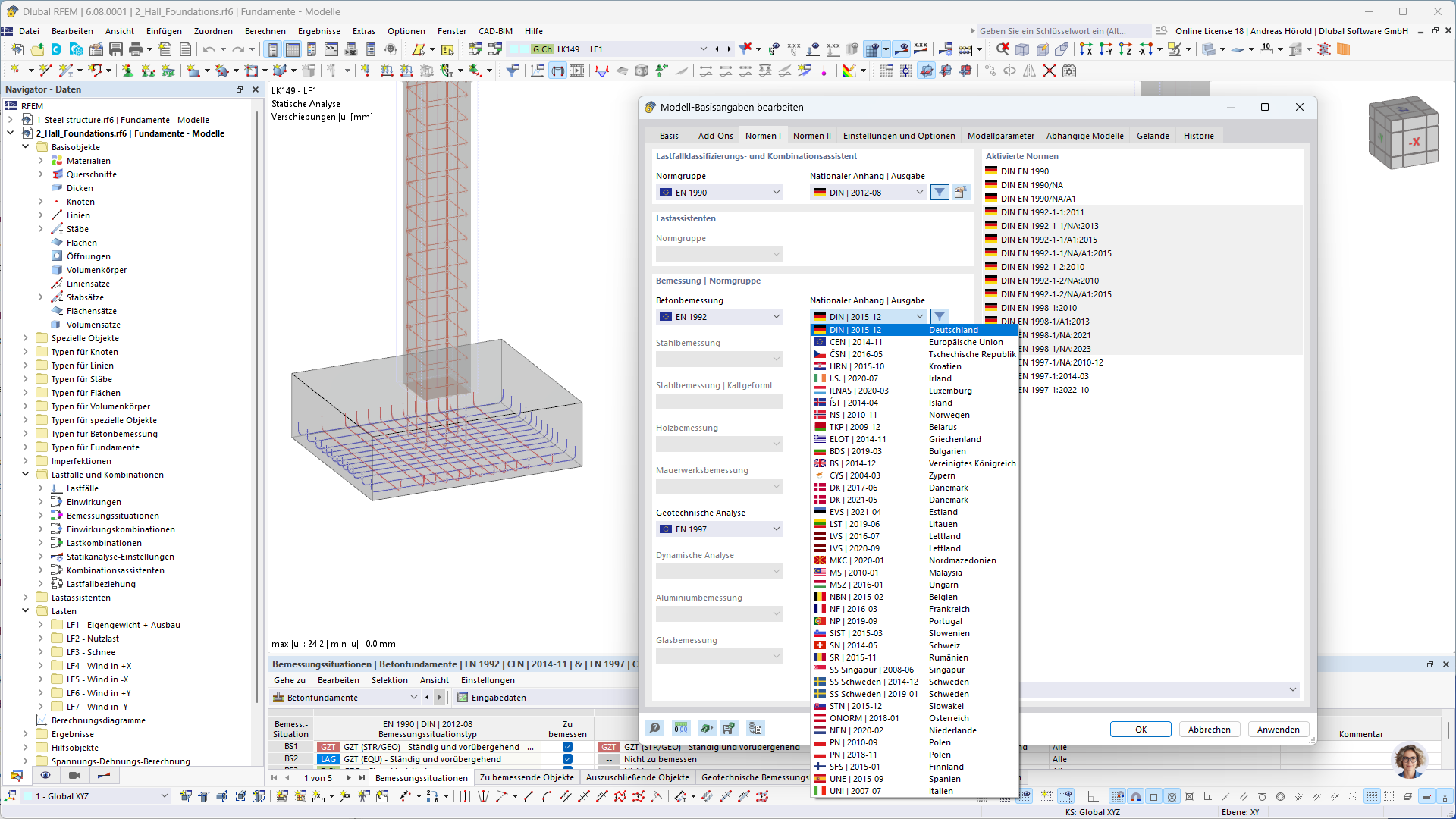
Task: Enable the BS1 GZT STR/GEO situation checkbox
Action: (567, 747)
